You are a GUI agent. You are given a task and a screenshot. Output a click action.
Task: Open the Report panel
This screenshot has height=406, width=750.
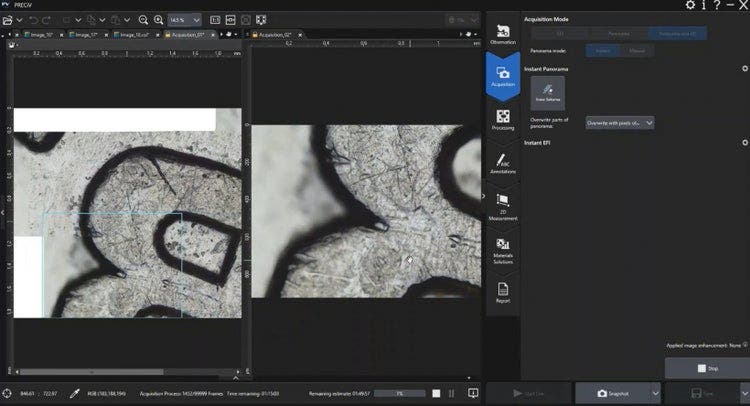point(502,291)
